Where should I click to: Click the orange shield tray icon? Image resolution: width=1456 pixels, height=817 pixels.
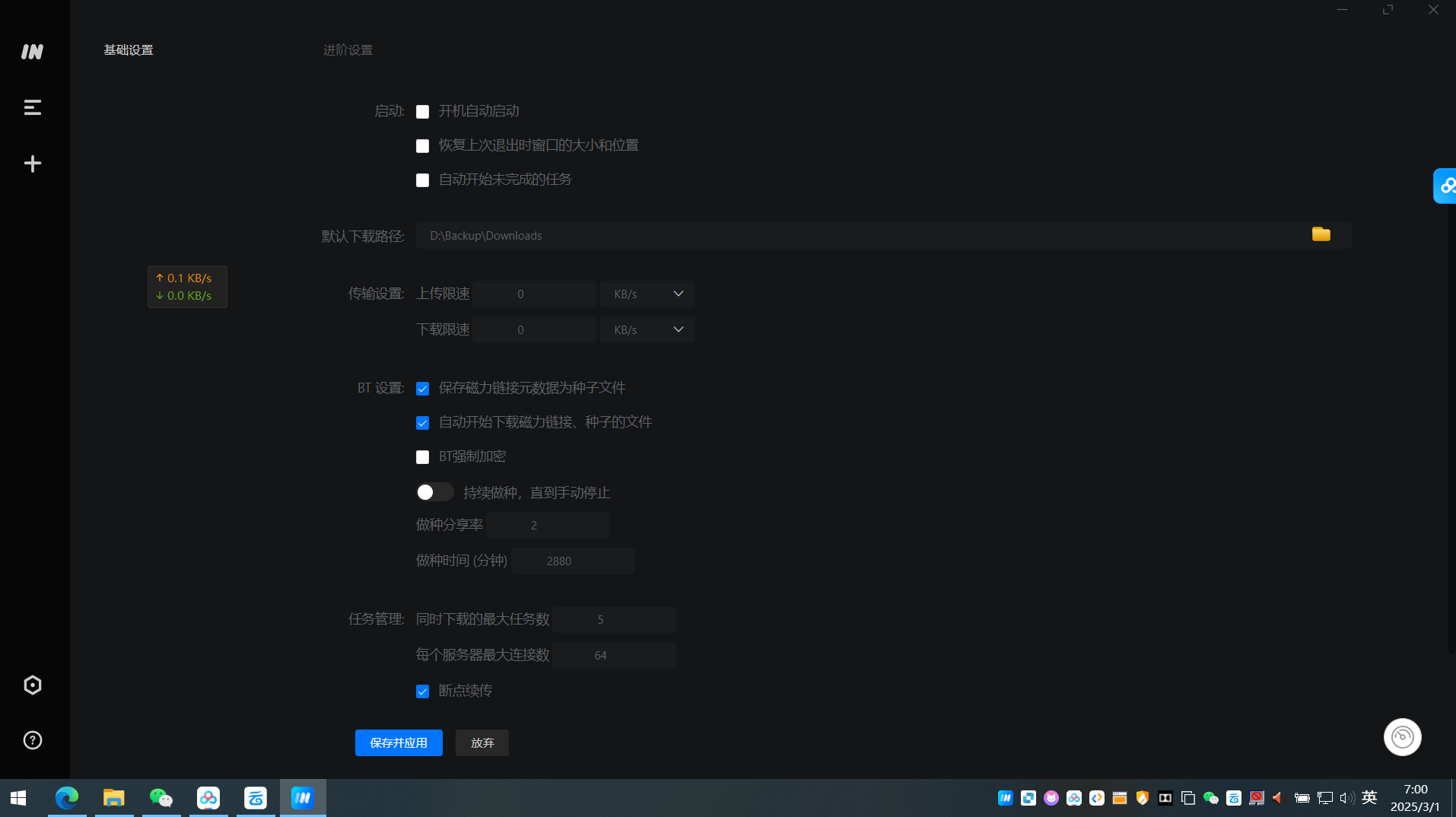click(1143, 798)
